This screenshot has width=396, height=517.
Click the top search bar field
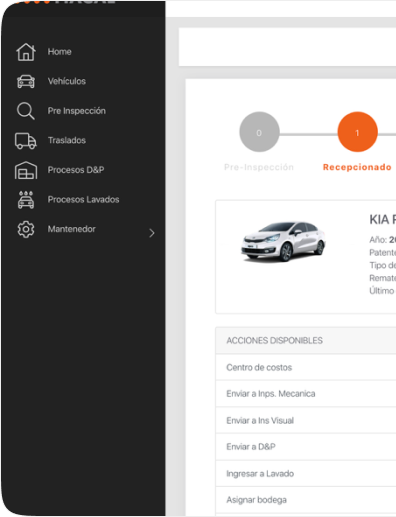coord(287,47)
